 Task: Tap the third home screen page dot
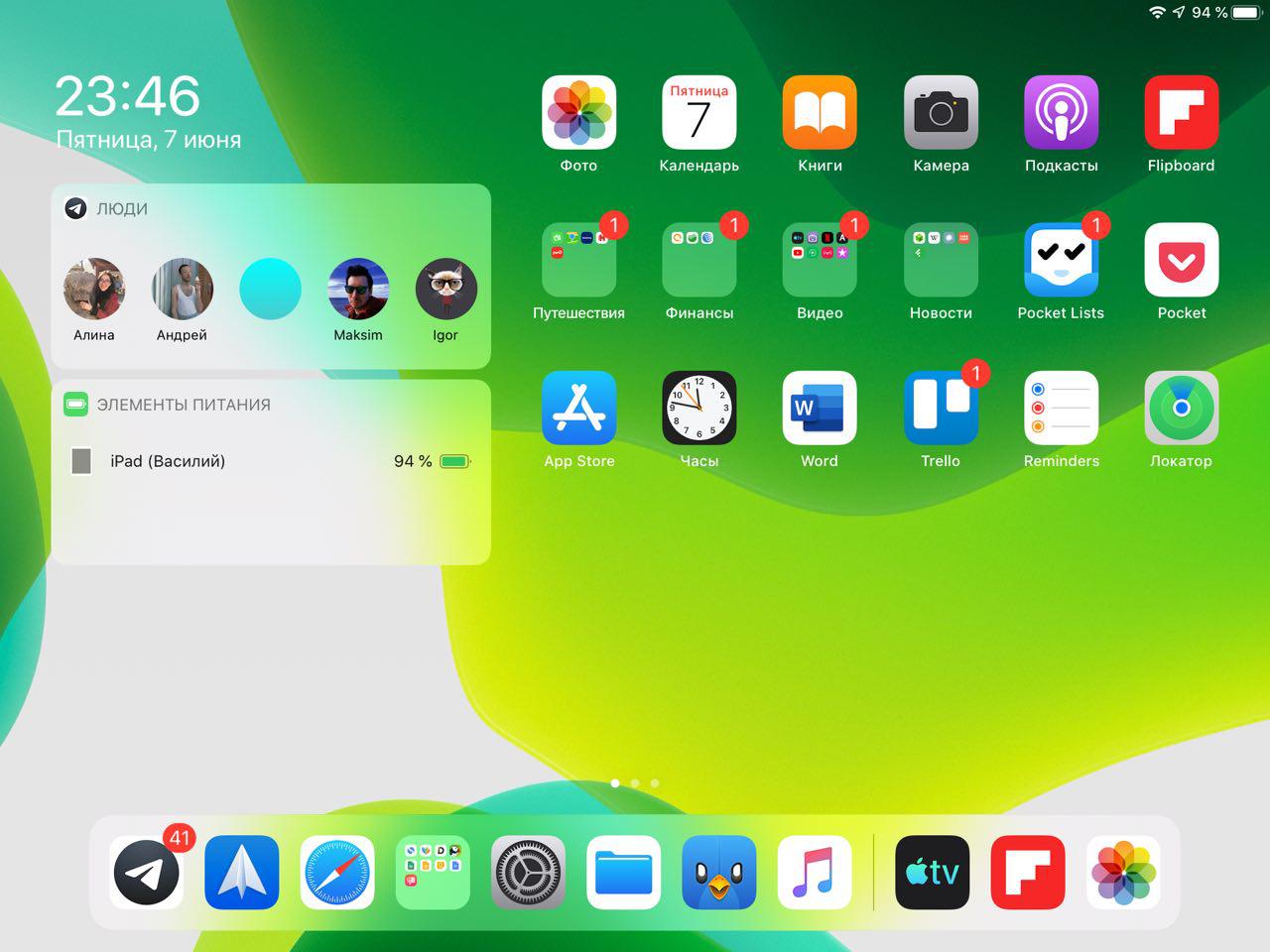[x=655, y=783]
